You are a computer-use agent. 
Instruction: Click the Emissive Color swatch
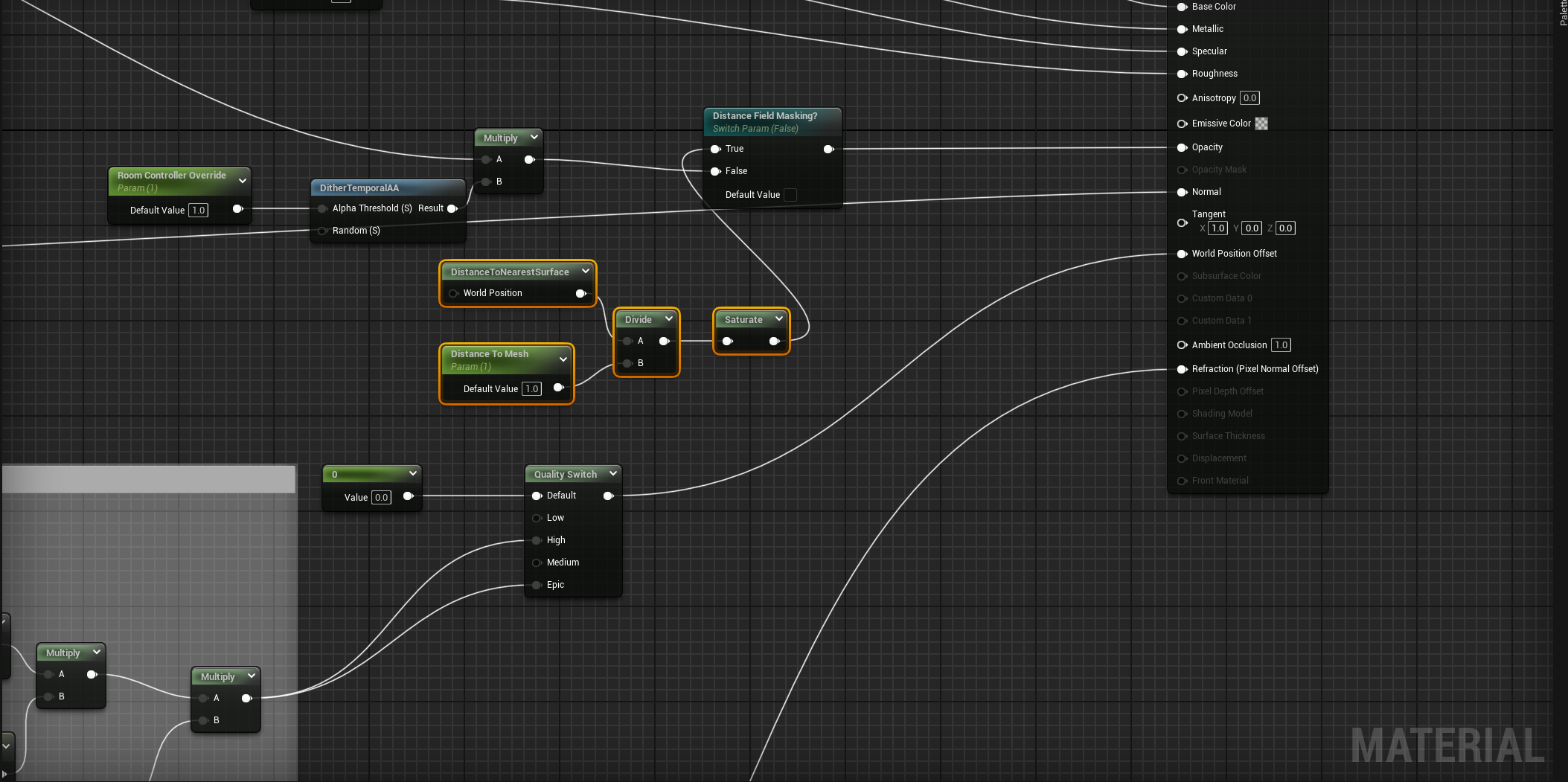coord(1261,124)
